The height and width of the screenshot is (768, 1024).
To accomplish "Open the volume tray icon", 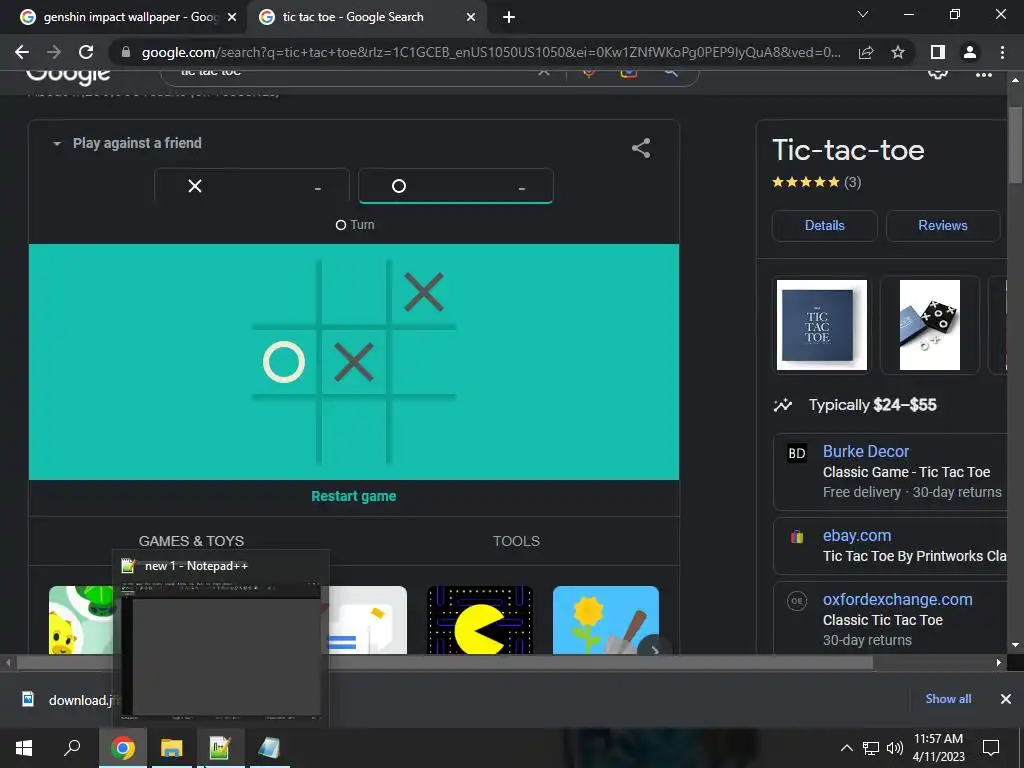I will click(x=895, y=748).
